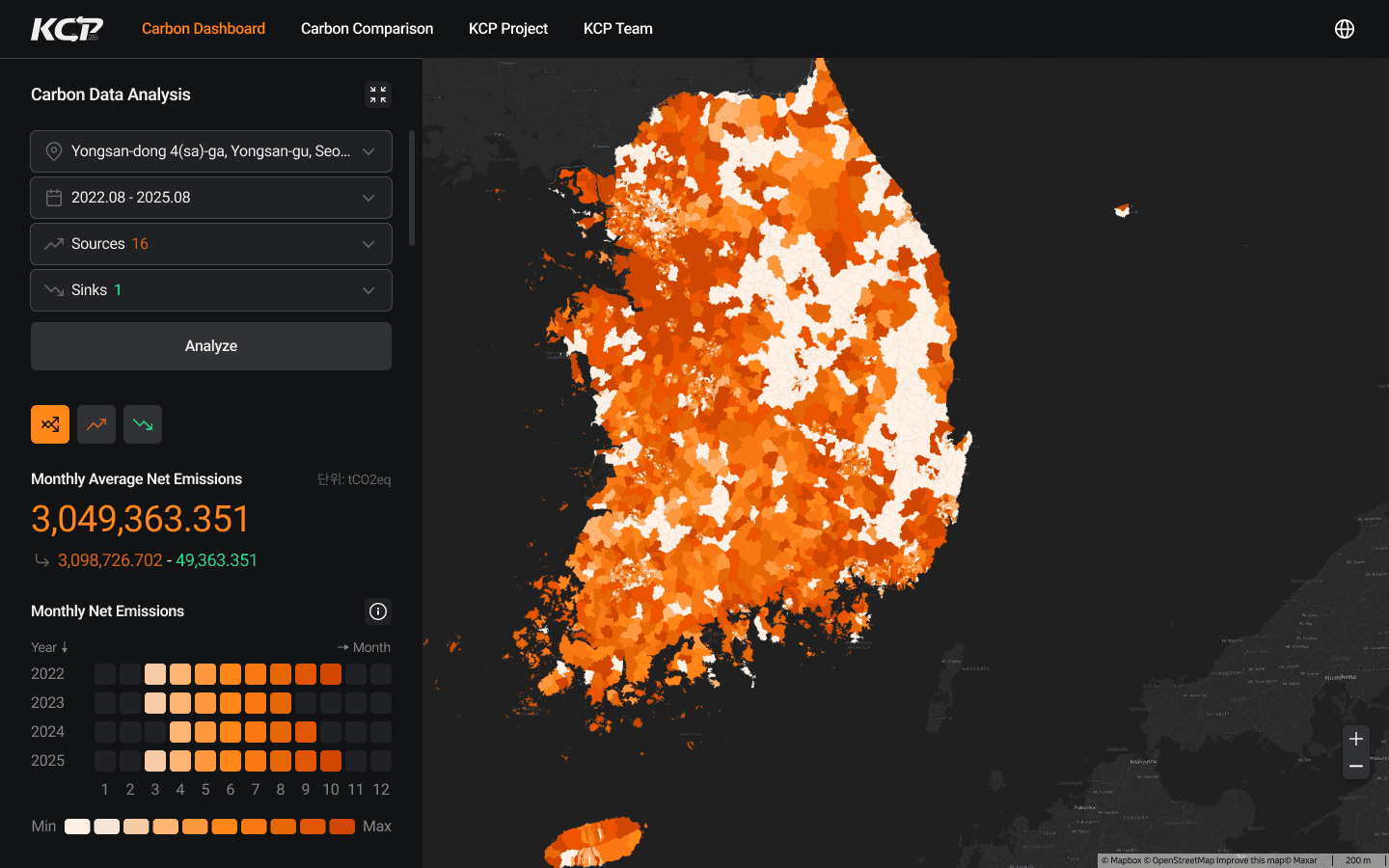The height and width of the screenshot is (868, 1389).
Task: Toggle the net emissions shuffle view
Action: 50,424
